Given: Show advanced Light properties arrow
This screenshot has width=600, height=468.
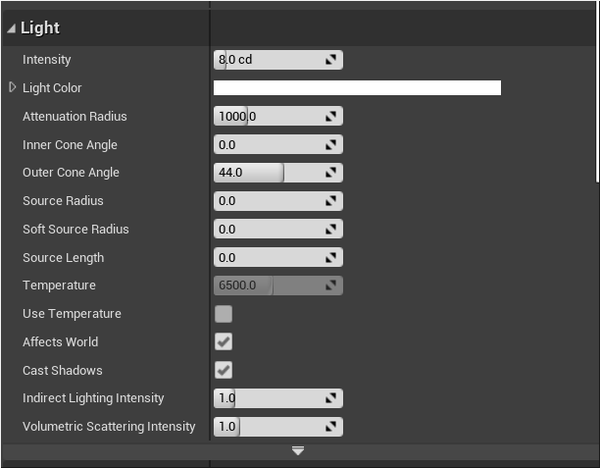Looking at the screenshot, I should (297, 451).
